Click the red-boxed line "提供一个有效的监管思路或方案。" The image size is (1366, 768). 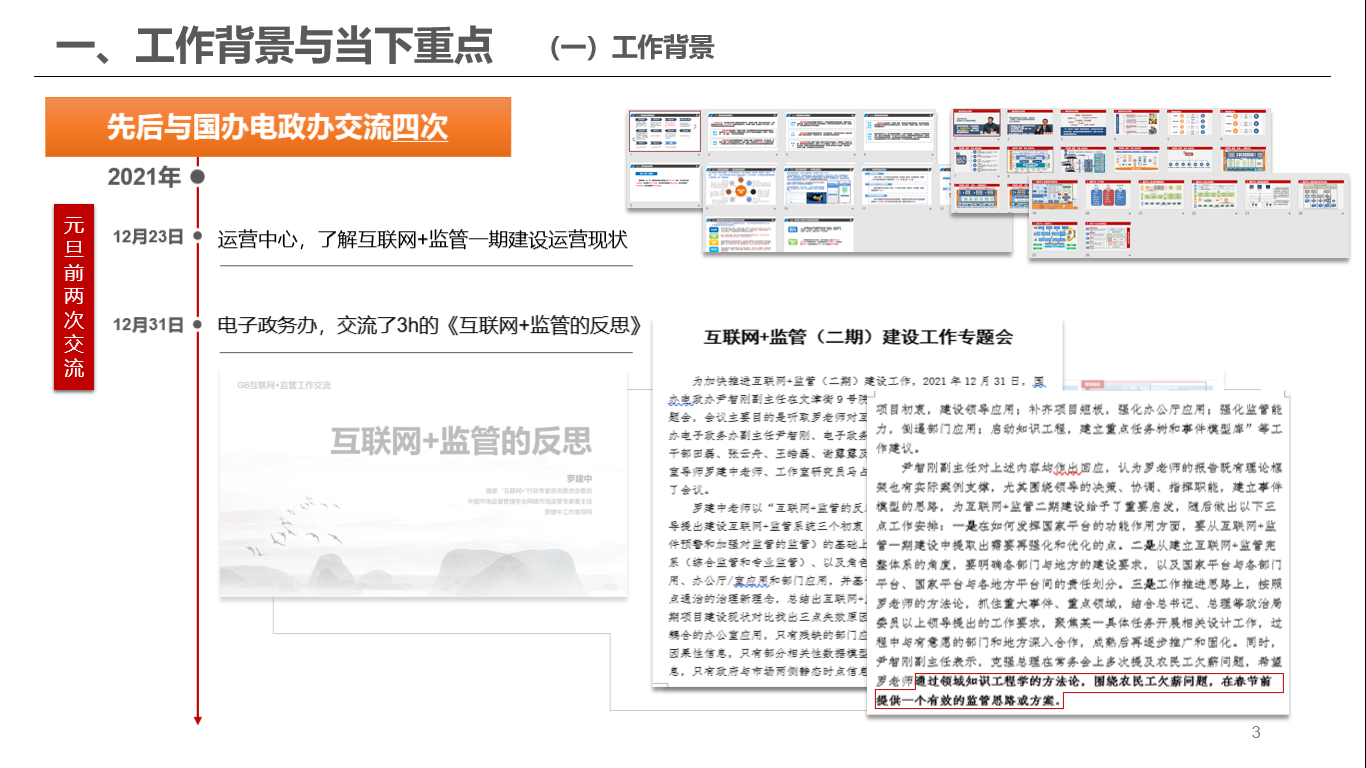coord(969,700)
